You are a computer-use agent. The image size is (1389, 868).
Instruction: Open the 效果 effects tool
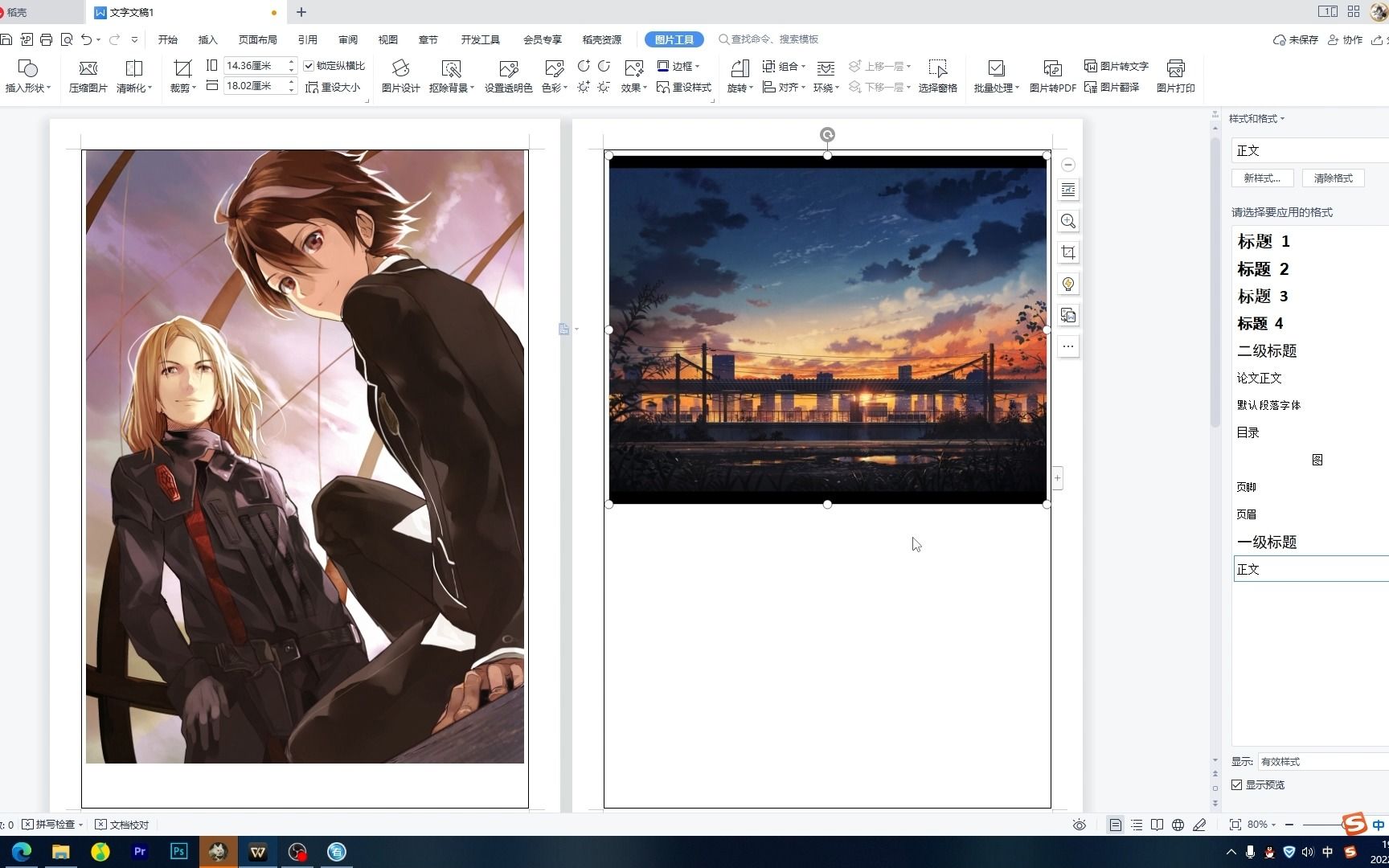(x=633, y=76)
